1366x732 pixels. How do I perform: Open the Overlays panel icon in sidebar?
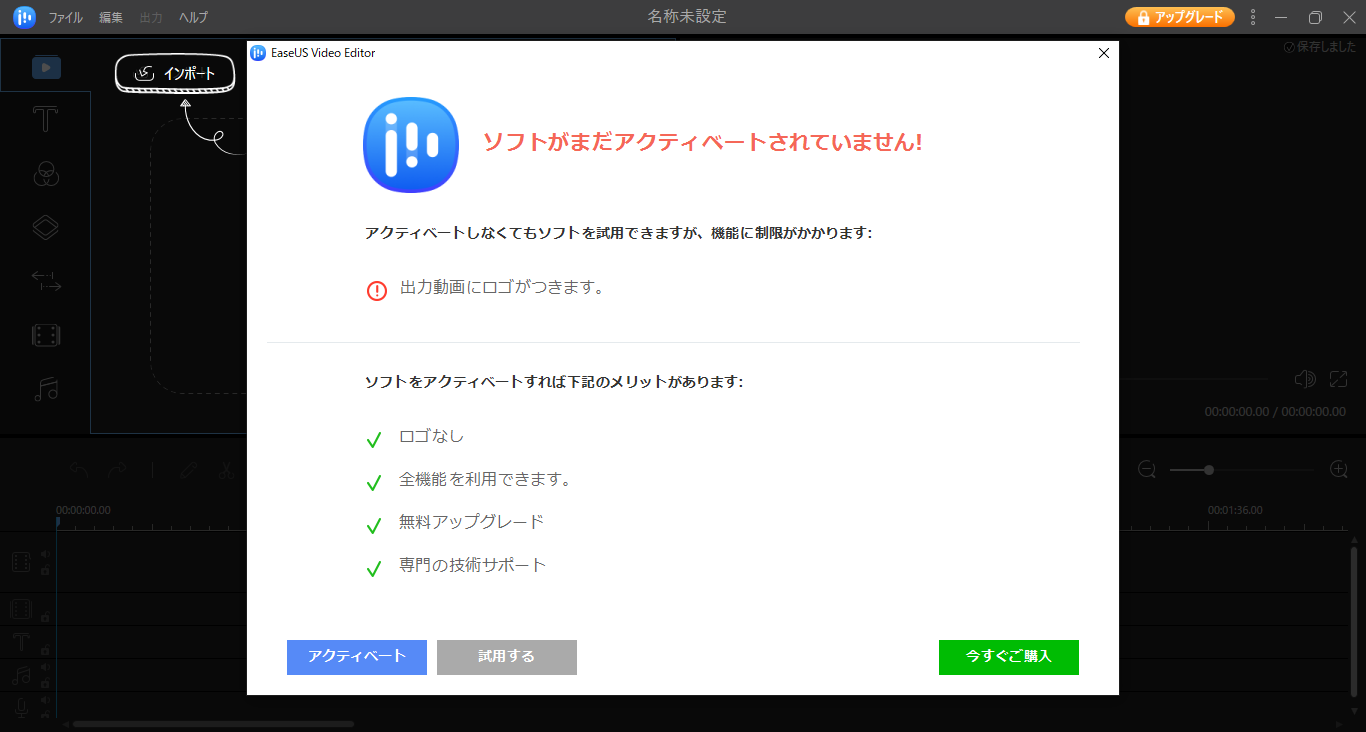click(46, 228)
